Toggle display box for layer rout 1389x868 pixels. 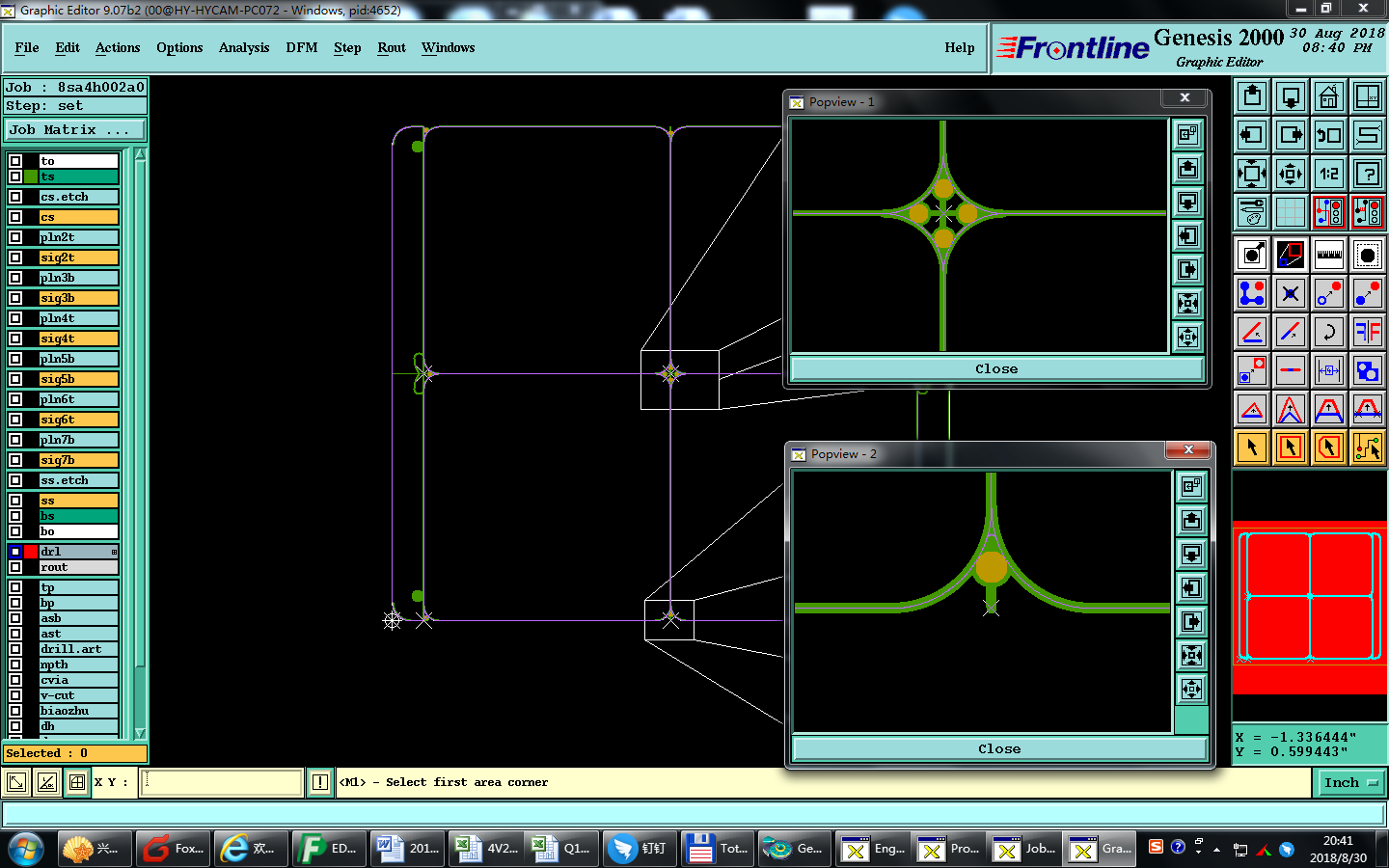pyautogui.click(x=15, y=567)
